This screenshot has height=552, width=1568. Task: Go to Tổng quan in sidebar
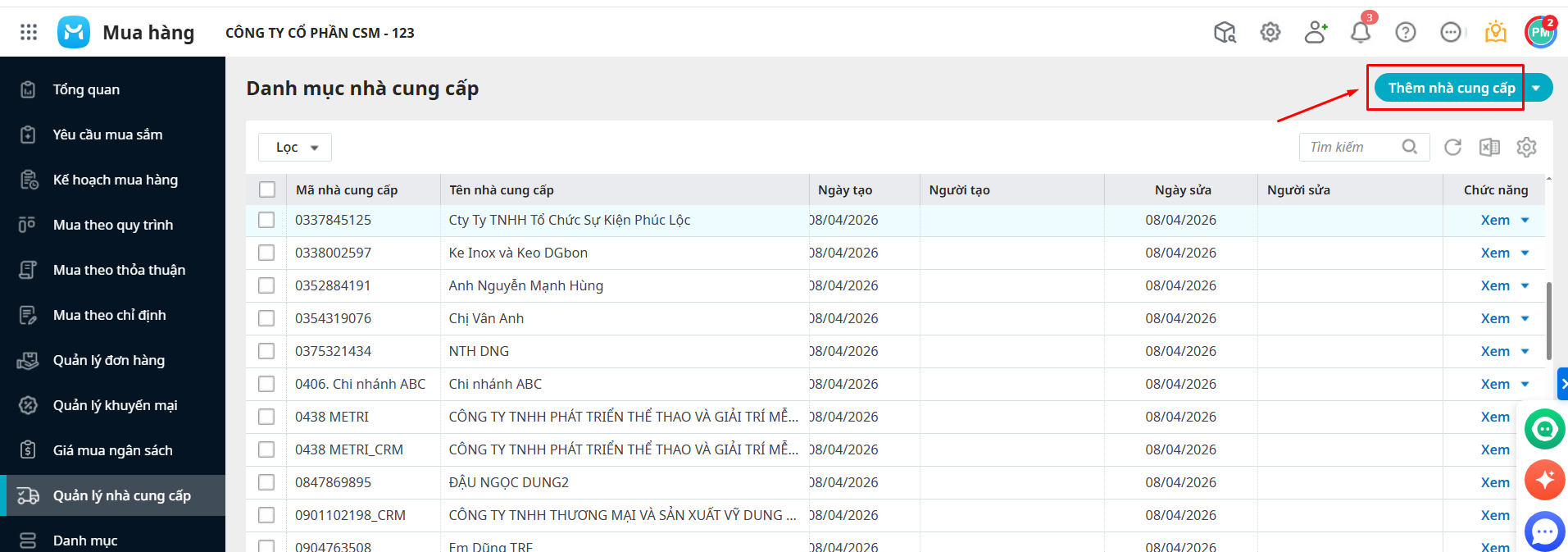pos(86,89)
